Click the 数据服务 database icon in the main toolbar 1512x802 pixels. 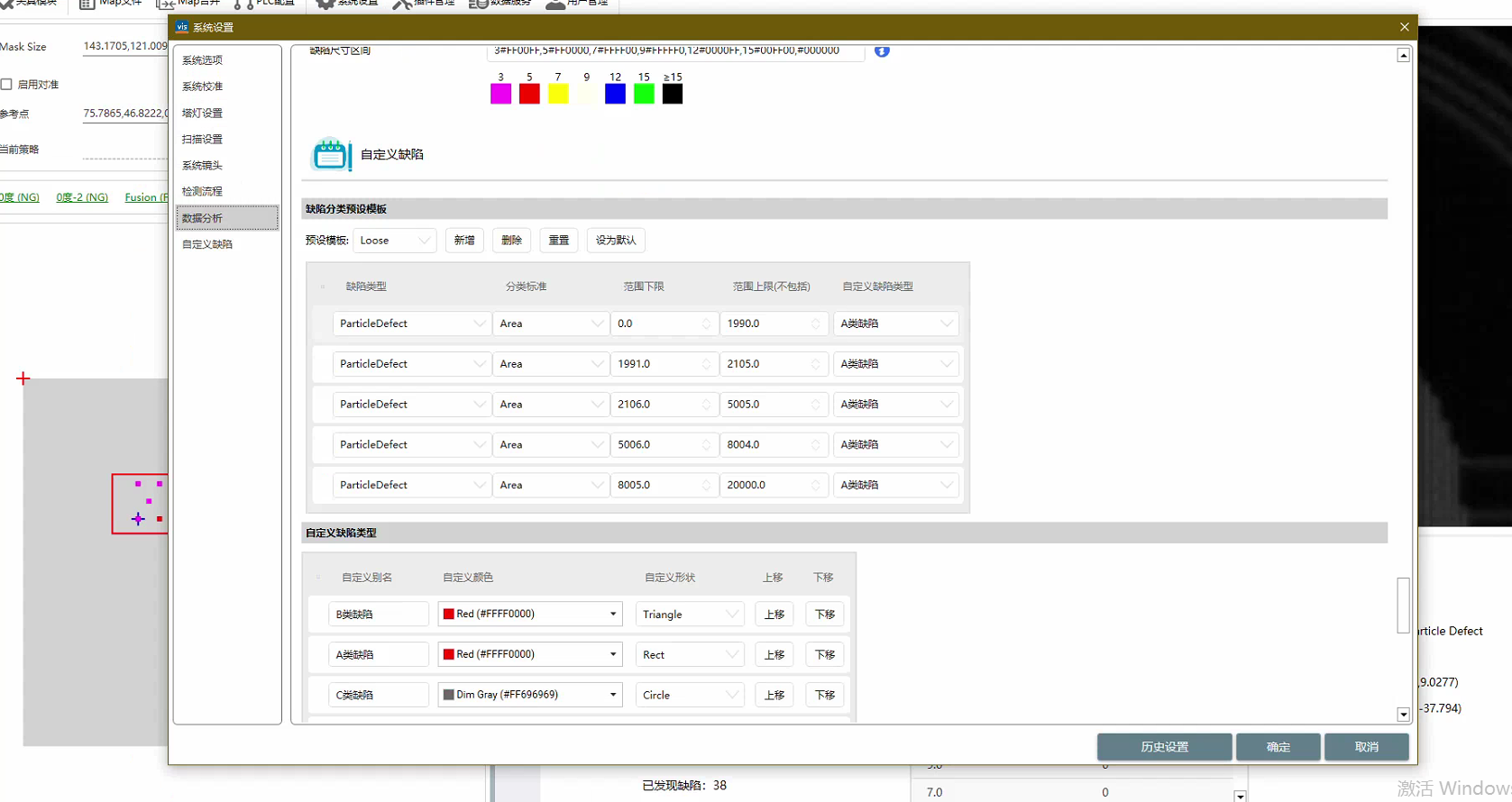[x=478, y=4]
